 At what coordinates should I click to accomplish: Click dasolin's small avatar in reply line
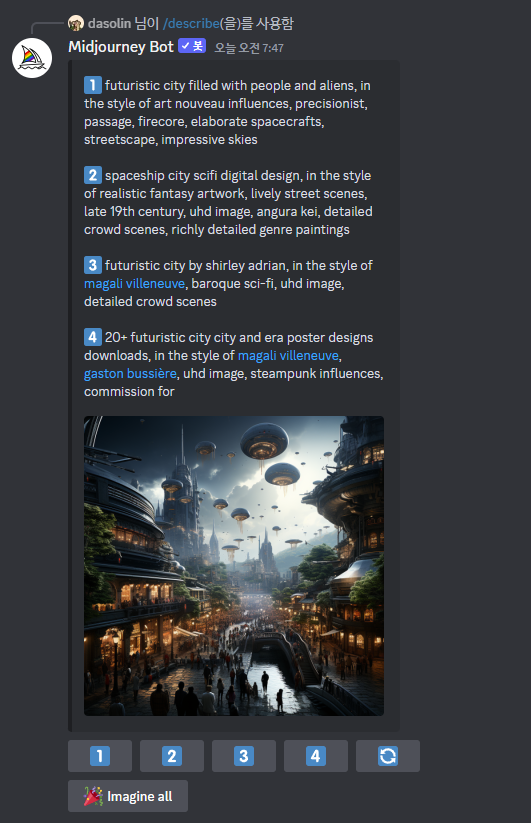pyautogui.click(x=76, y=23)
